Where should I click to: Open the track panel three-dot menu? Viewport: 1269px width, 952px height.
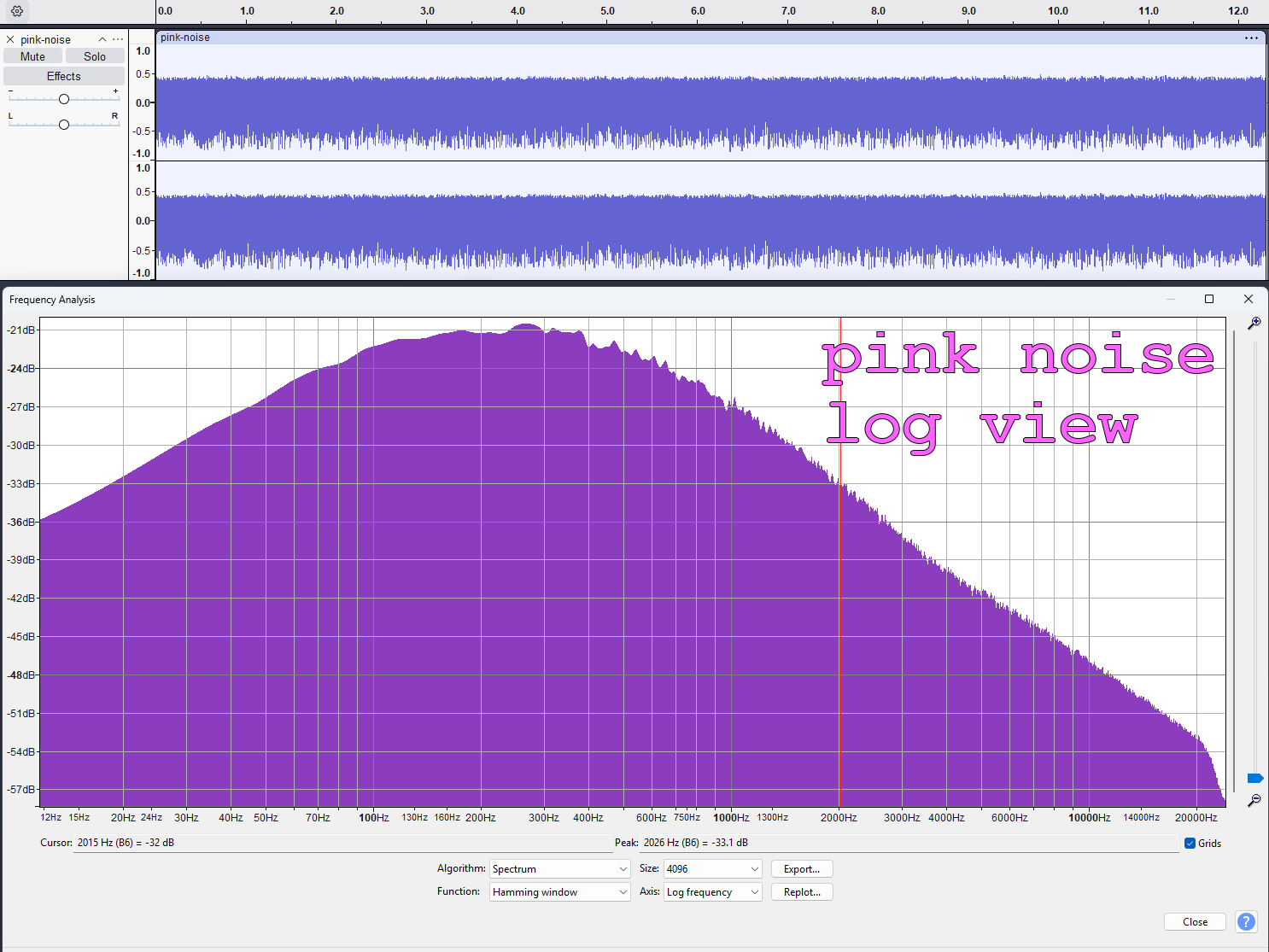(x=118, y=39)
